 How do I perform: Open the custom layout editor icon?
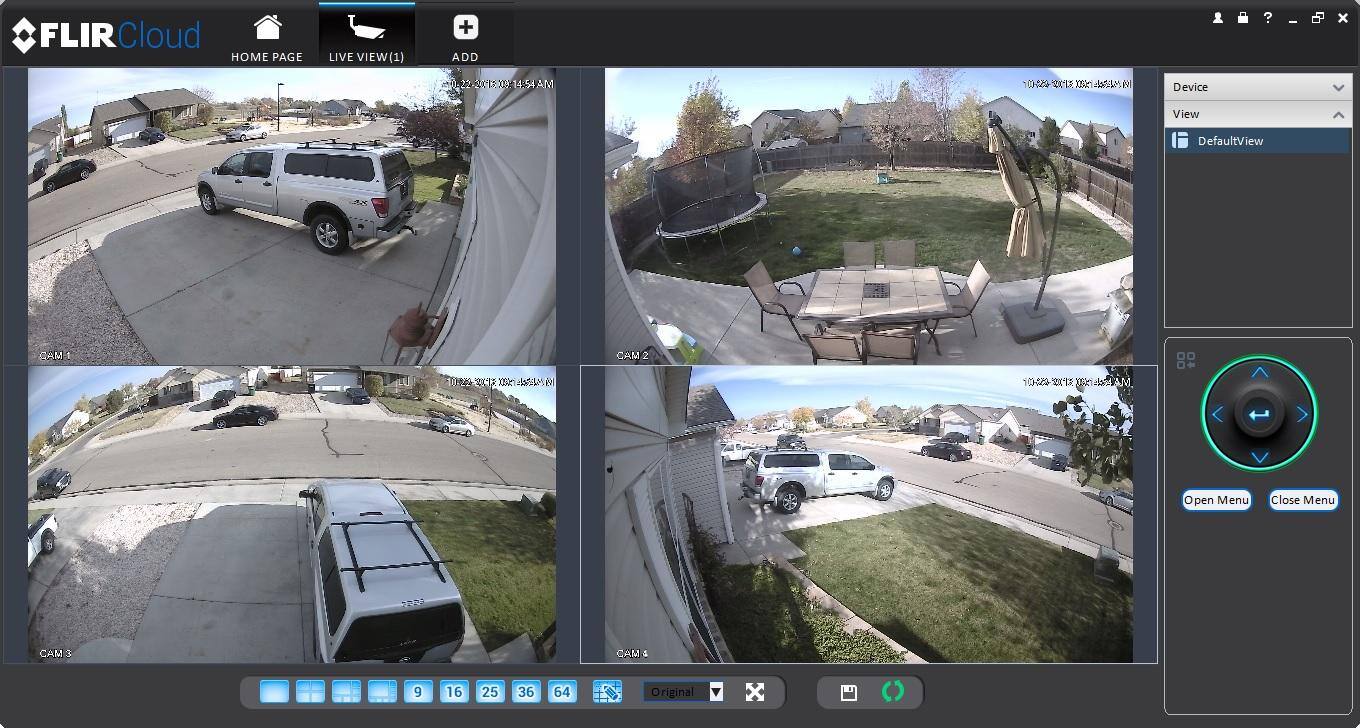point(607,692)
